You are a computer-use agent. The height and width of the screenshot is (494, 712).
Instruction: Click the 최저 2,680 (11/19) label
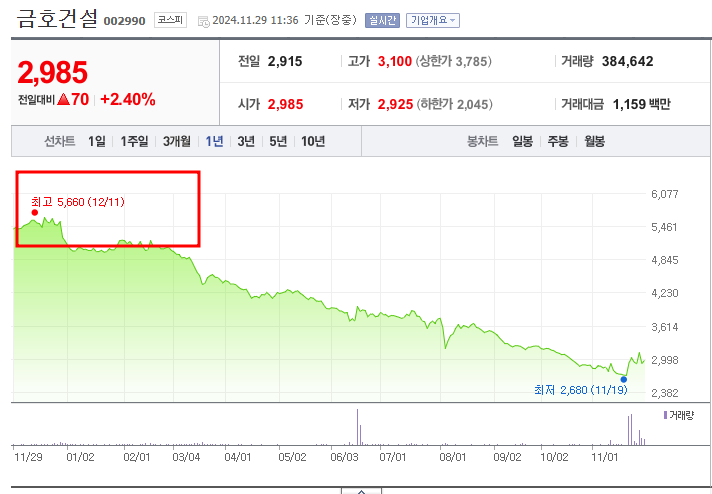(581, 390)
